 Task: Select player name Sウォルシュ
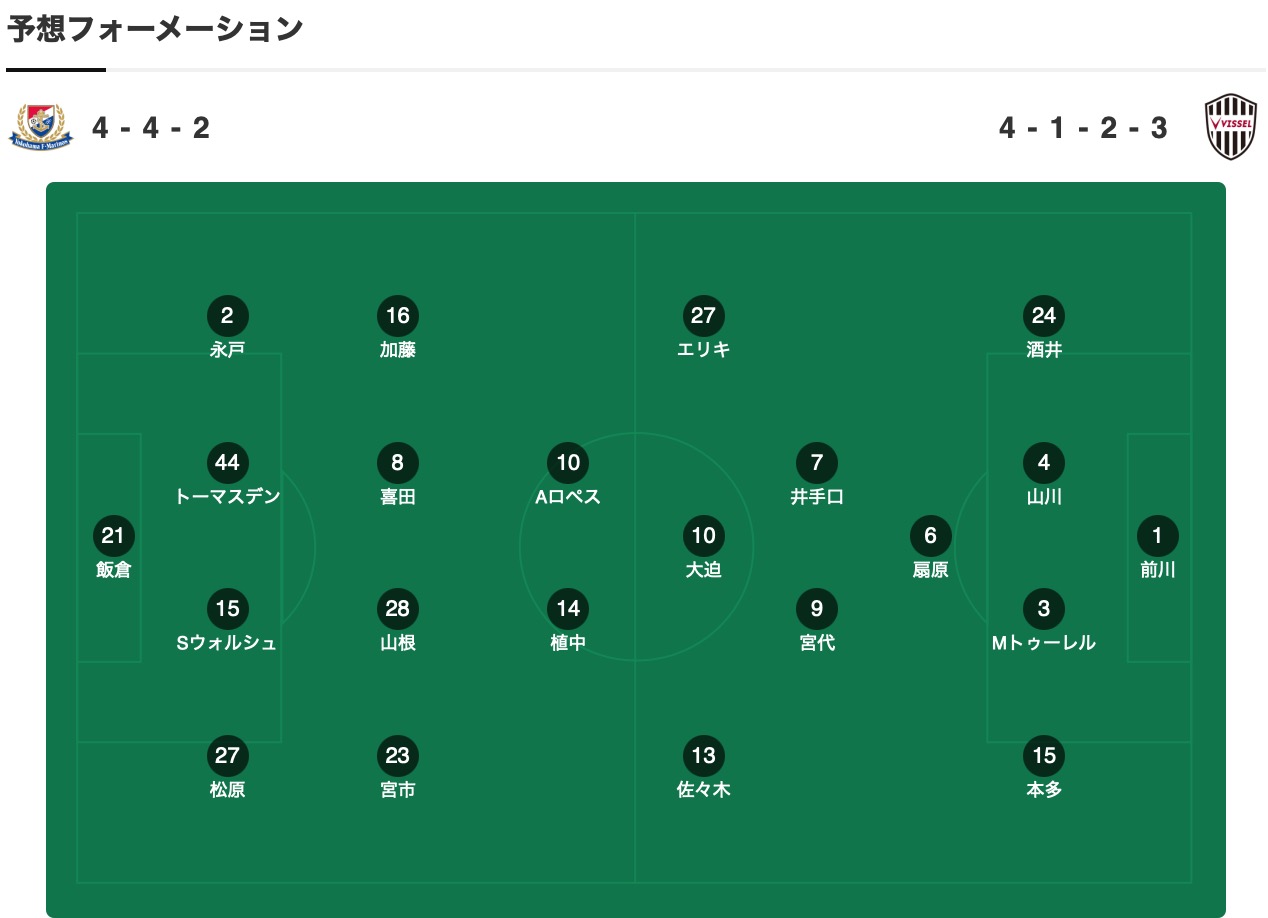coord(227,643)
